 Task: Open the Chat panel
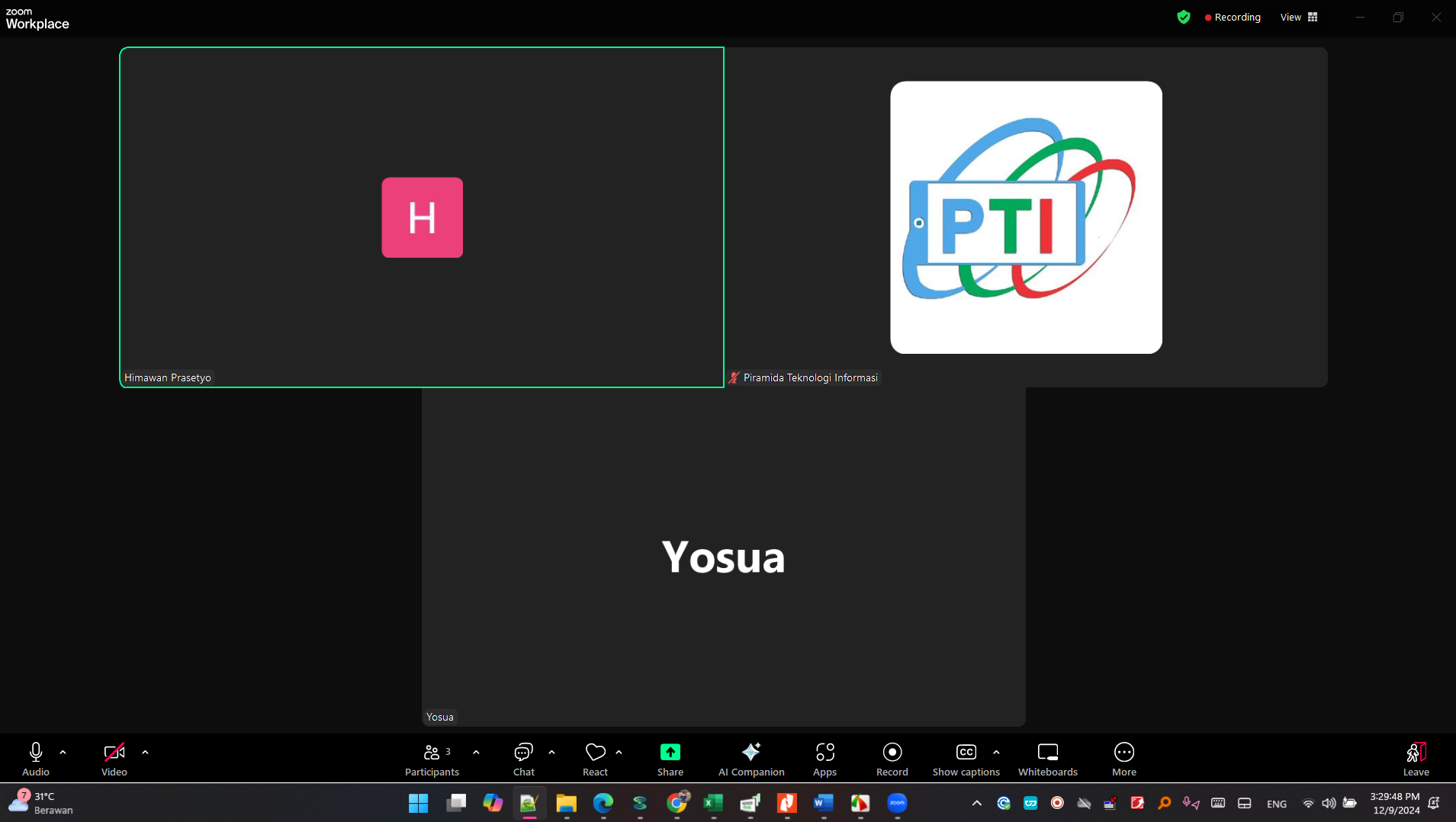(523, 759)
